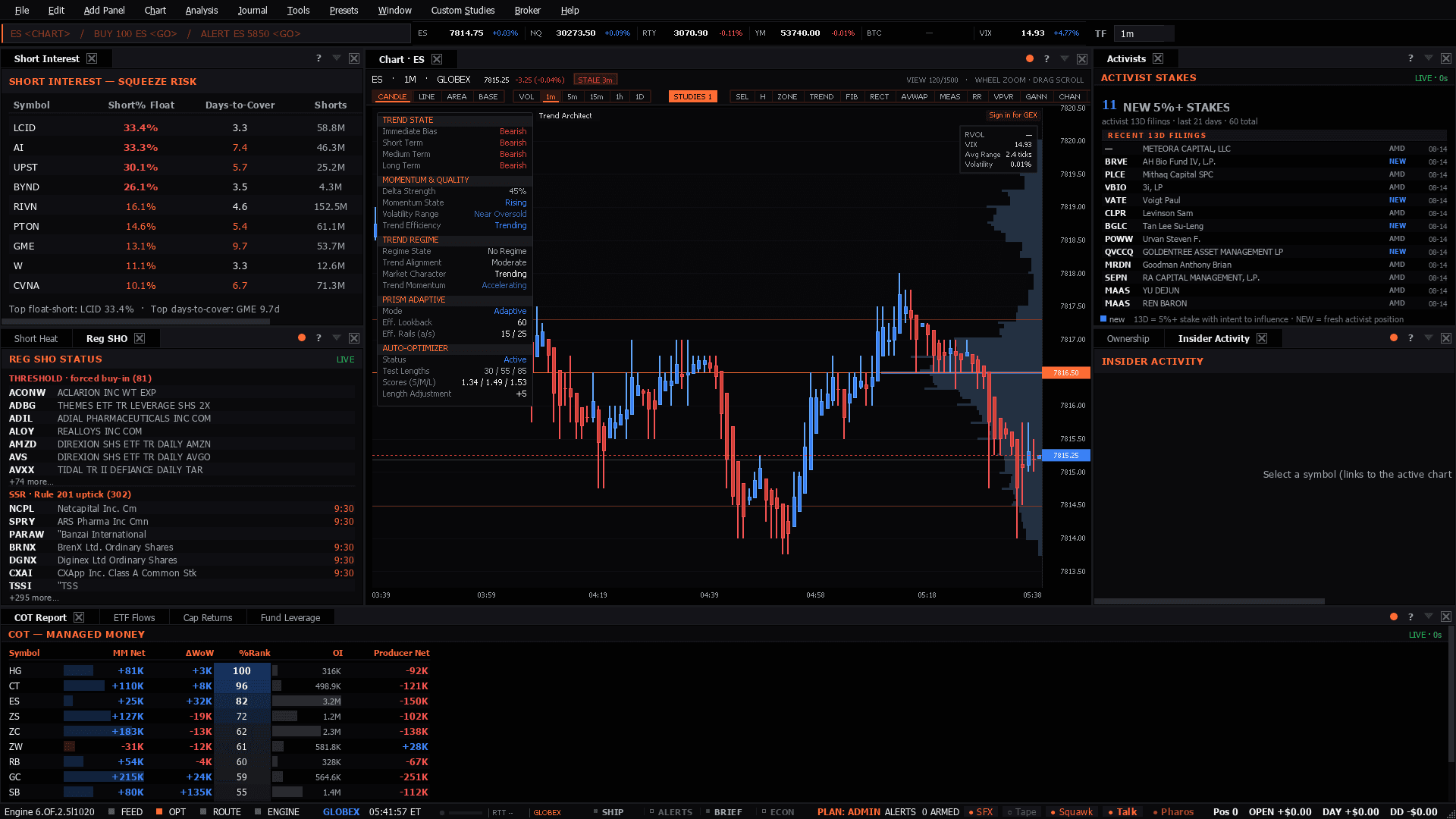
Task: Select the TREND line drawing tool
Action: click(821, 97)
